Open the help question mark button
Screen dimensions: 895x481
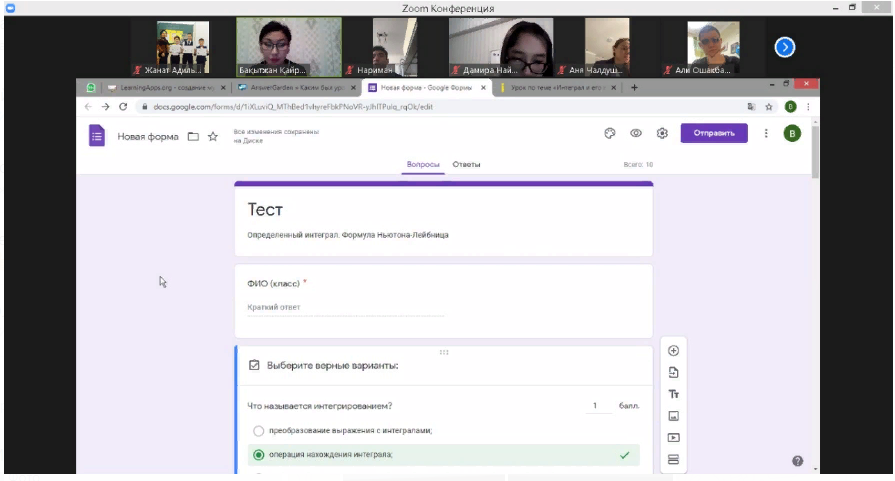coord(797,461)
